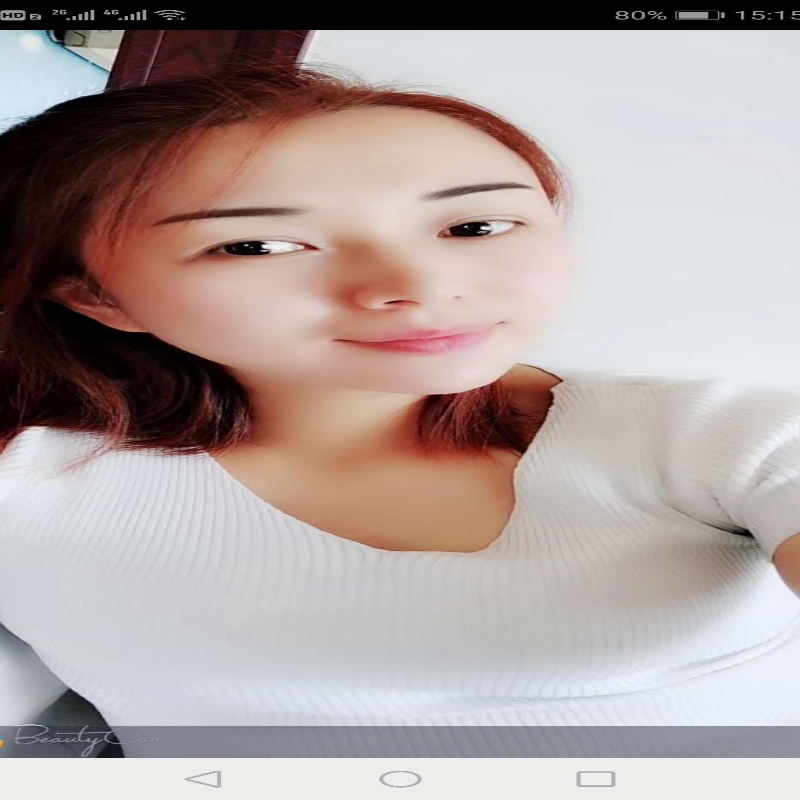This screenshot has height=800, width=800.
Task: Tap the Back triangle navigation button
Action: (203, 778)
